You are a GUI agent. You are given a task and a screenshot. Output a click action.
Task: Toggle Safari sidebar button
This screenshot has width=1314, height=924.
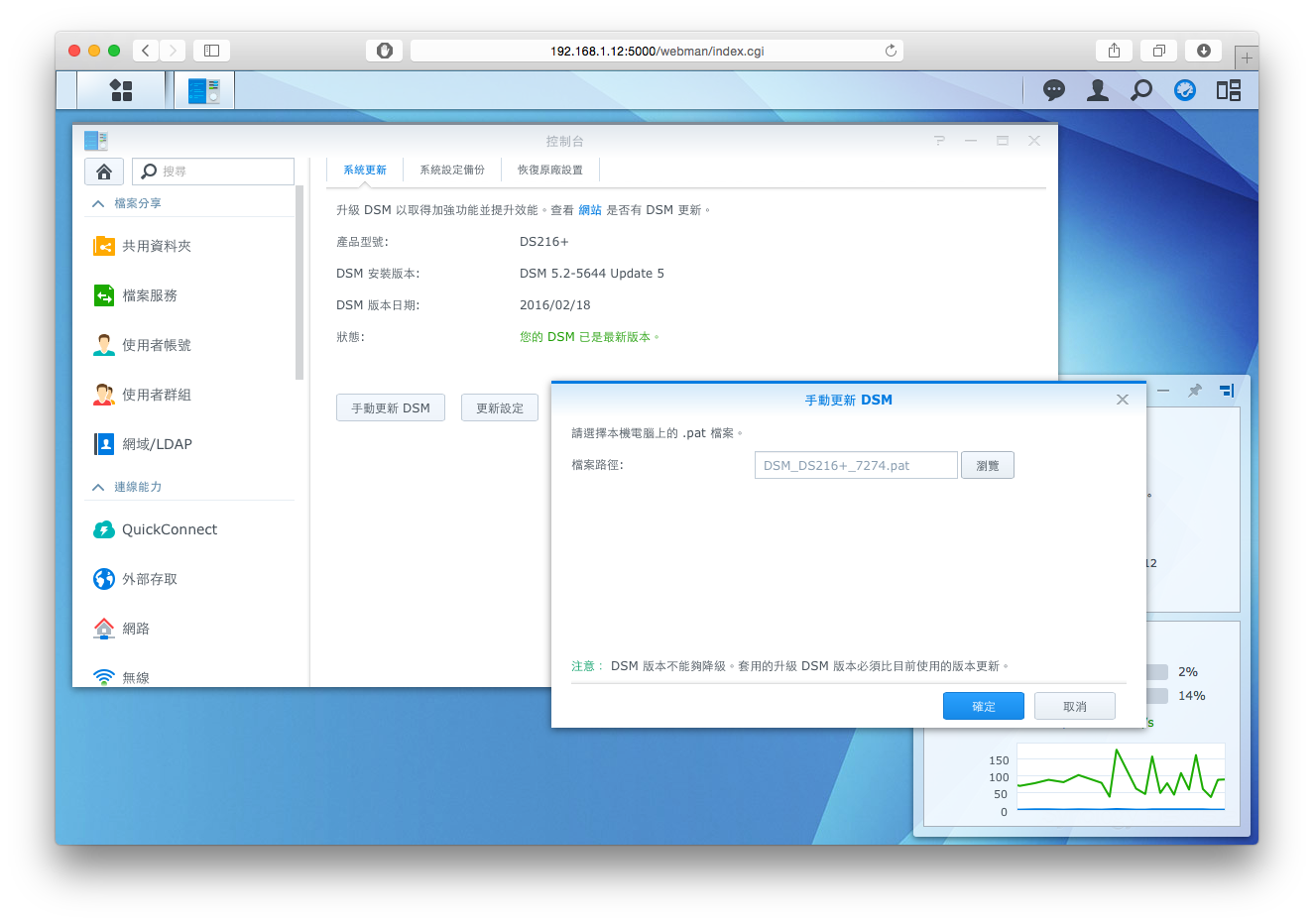point(211,51)
